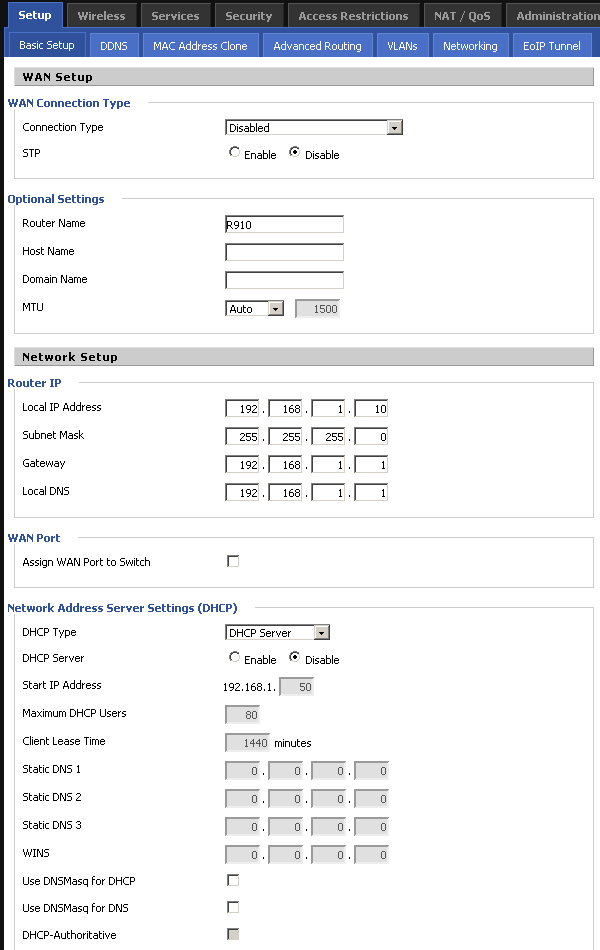The image size is (600, 950).
Task: Click the Optional Settings heading
Action: [x=56, y=199]
